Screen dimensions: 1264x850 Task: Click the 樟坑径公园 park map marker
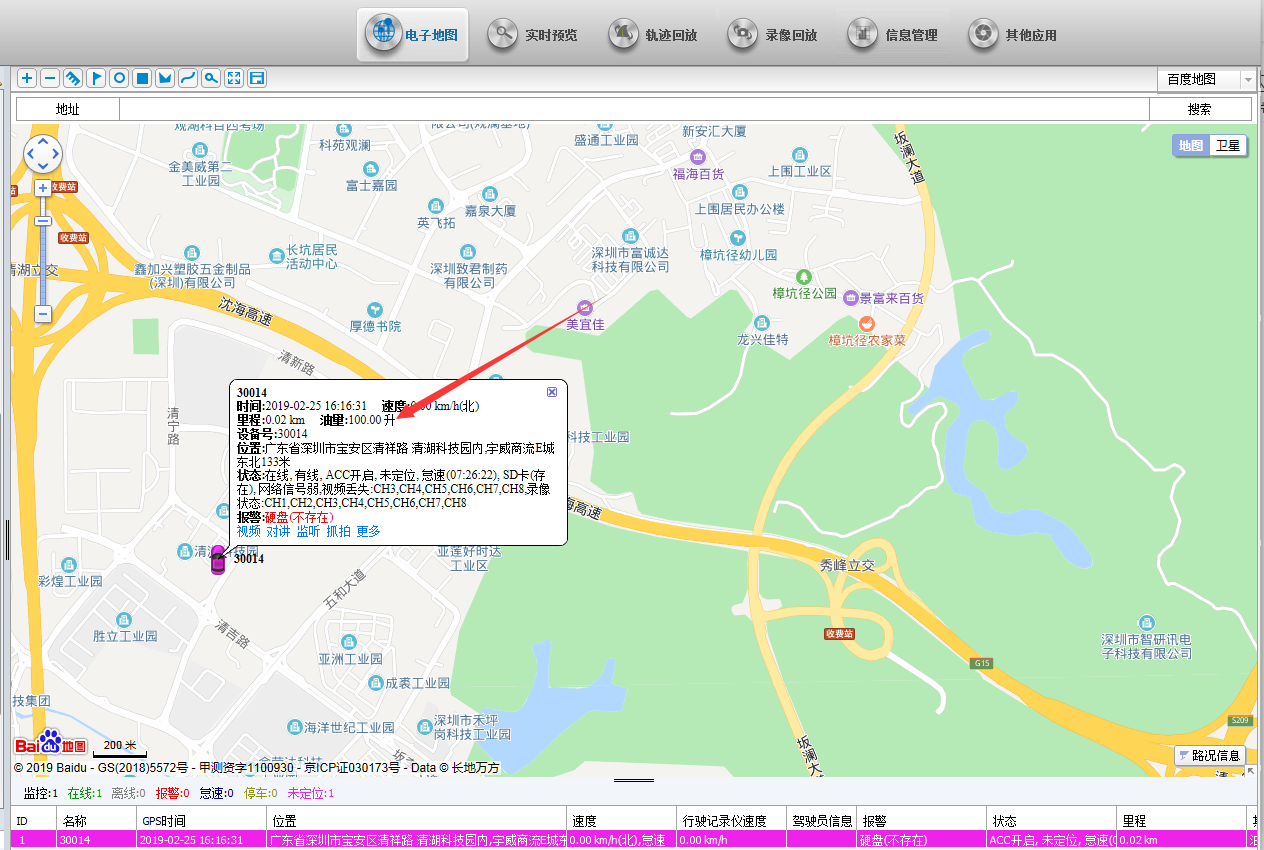tap(802, 275)
